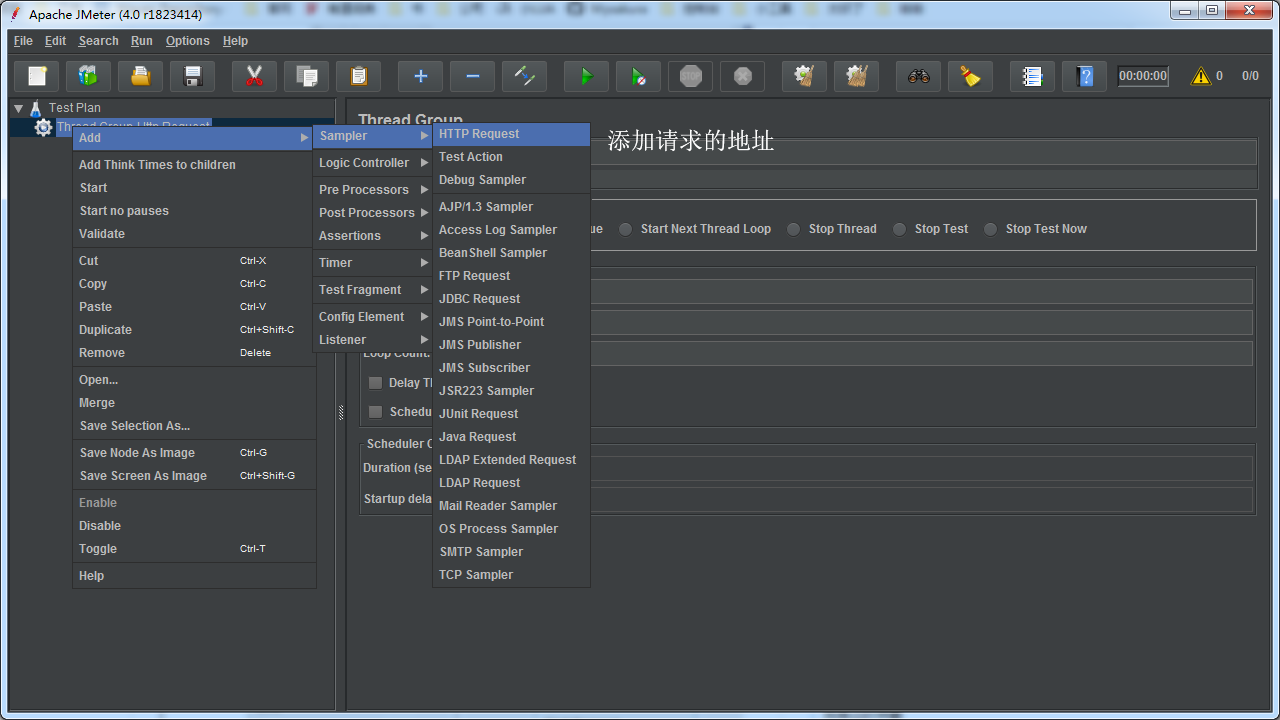Viewport: 1280px width, 720px height.
Task: Choose HTTP Request from sampler list
Action: (x=511, y=134)
